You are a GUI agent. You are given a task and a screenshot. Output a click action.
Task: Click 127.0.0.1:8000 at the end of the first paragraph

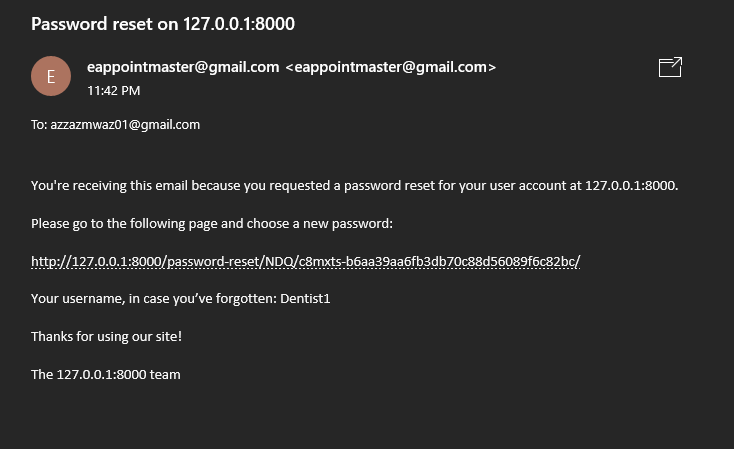[x=630, y=185]
